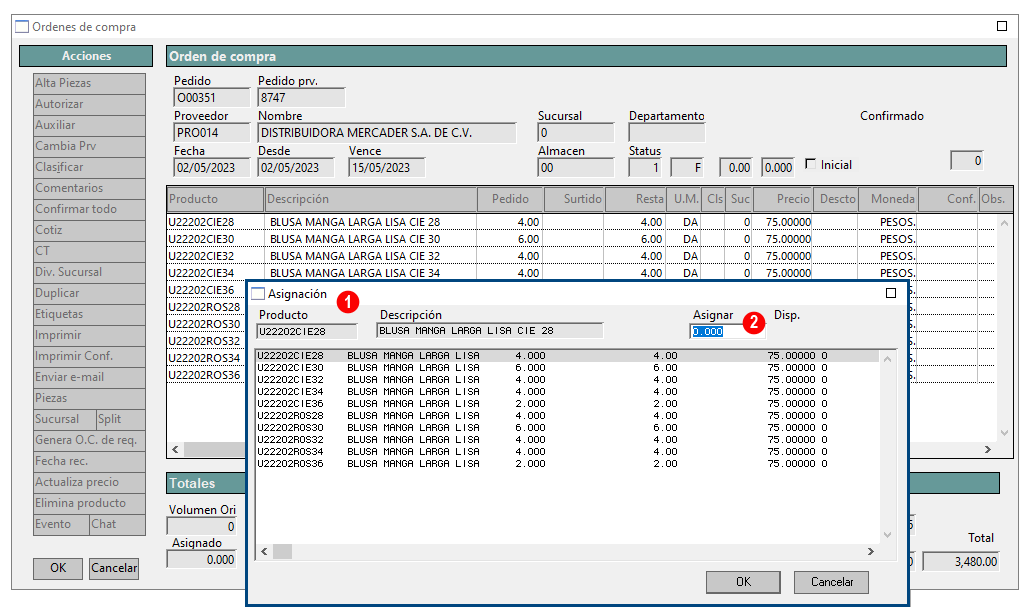The height and width of the screenshot is (616, 1029).
Task: Select row U22202ROS32 in the Asignación list
Action: pyautogui.click(x=567, y=440)
